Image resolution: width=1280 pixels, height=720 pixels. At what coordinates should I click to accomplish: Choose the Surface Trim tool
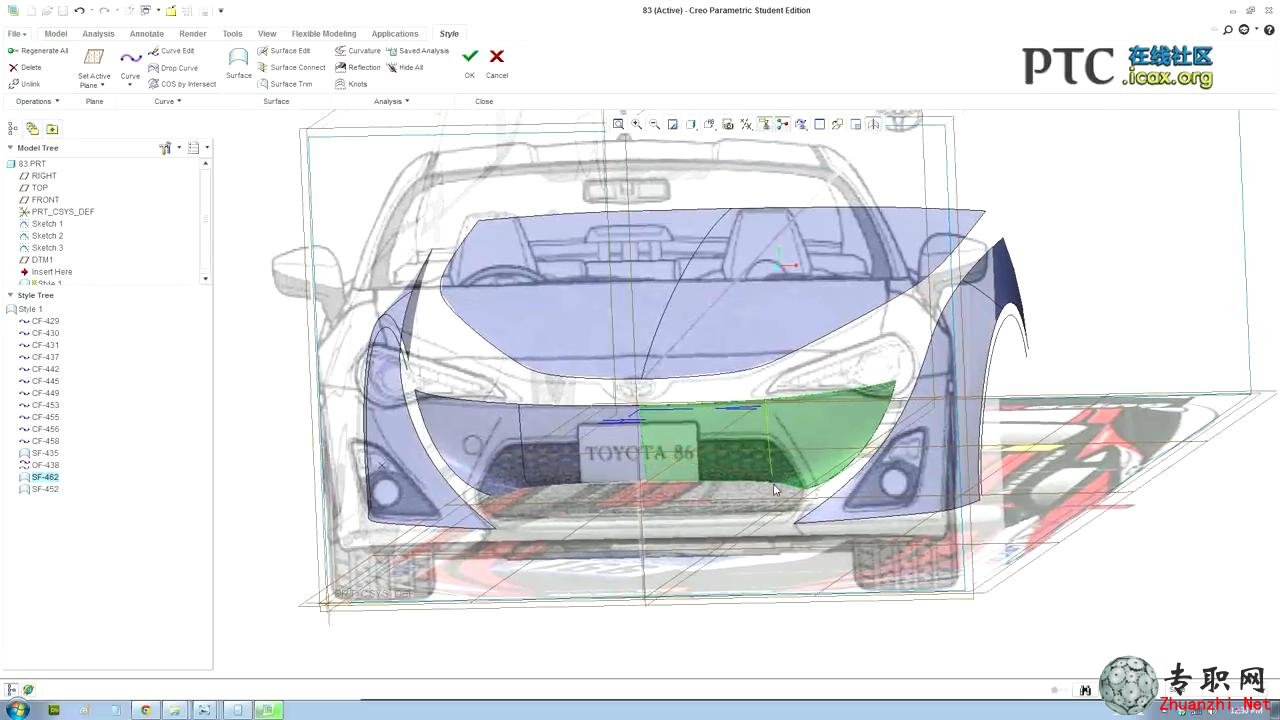click(x=285, y=84)
